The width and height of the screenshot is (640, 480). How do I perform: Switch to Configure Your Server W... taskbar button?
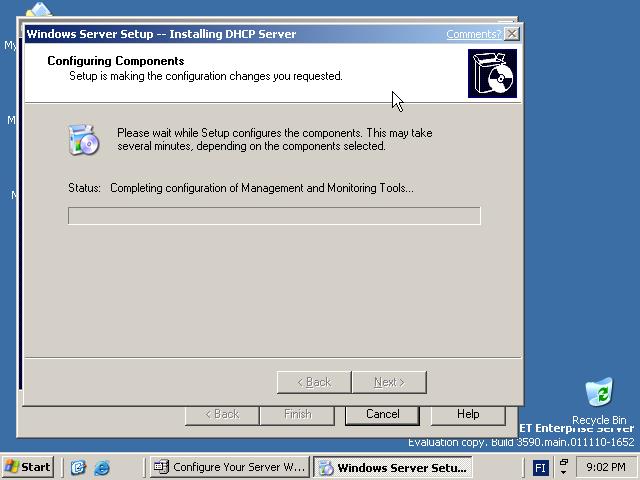(230, 467)
